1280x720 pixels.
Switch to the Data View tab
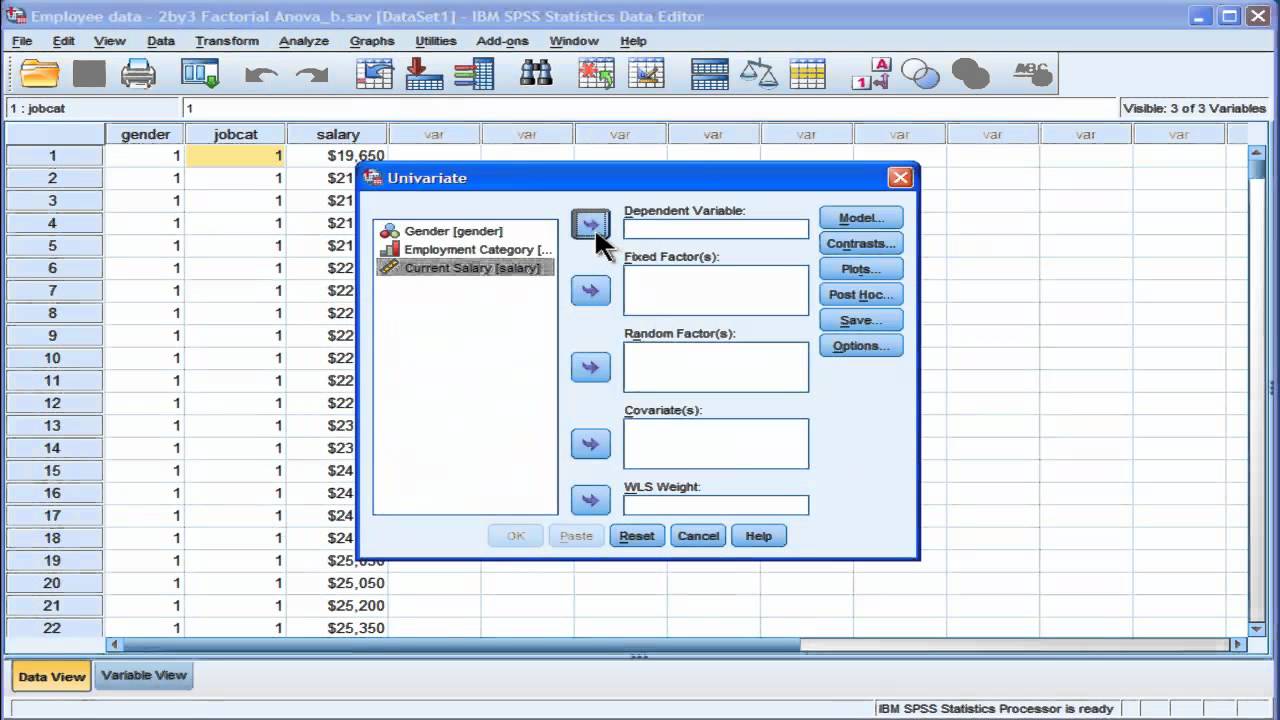pyautogui.click(x=51, y=676)
